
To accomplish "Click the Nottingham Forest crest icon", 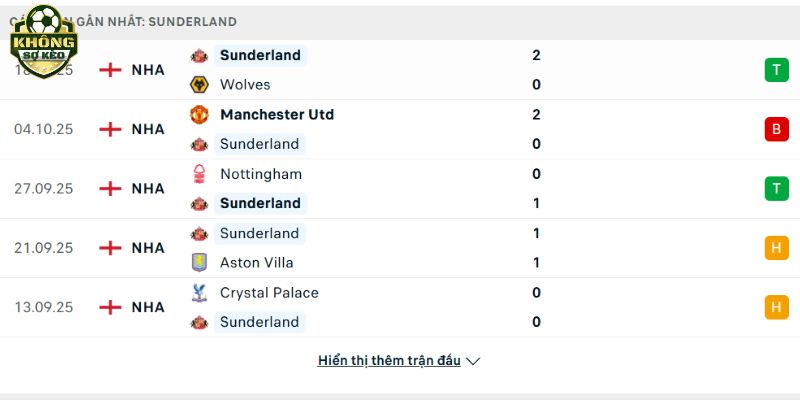I will [200, 174].
